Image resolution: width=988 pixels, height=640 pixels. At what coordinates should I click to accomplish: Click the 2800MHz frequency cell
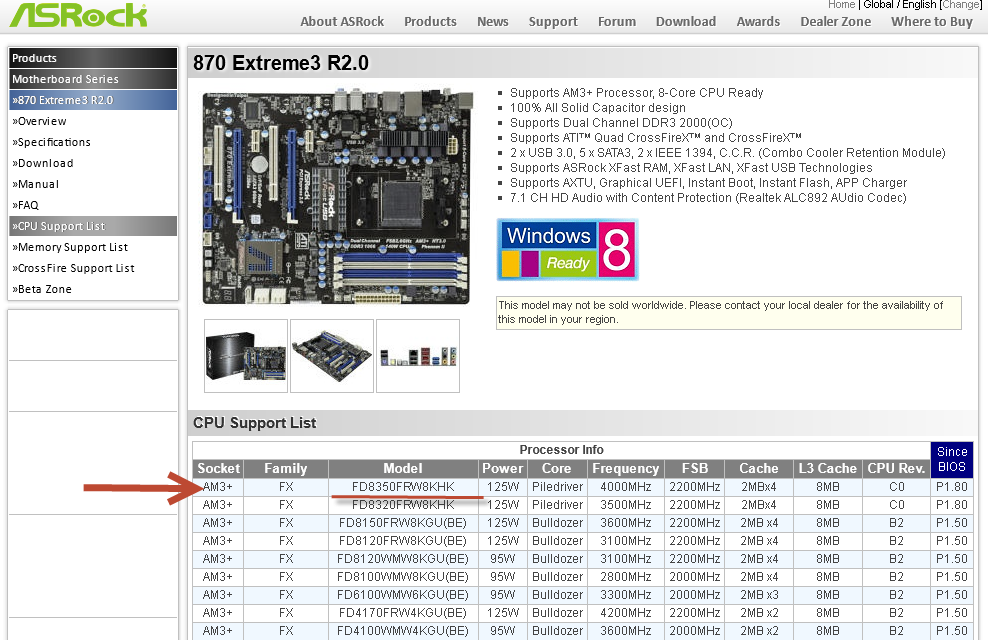click(625, 576)
